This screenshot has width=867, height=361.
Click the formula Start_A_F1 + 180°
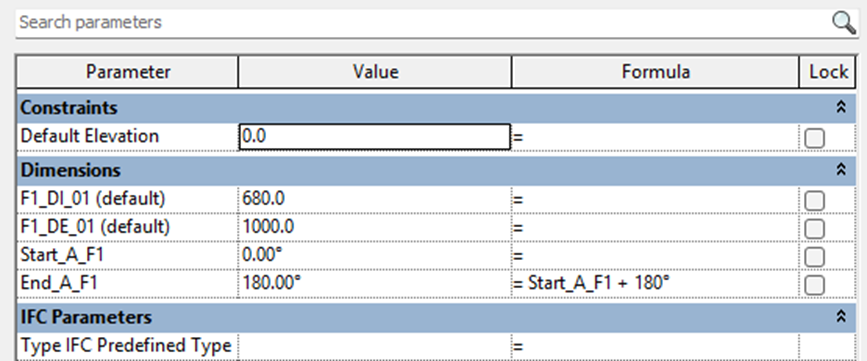(x=599, y=283)
